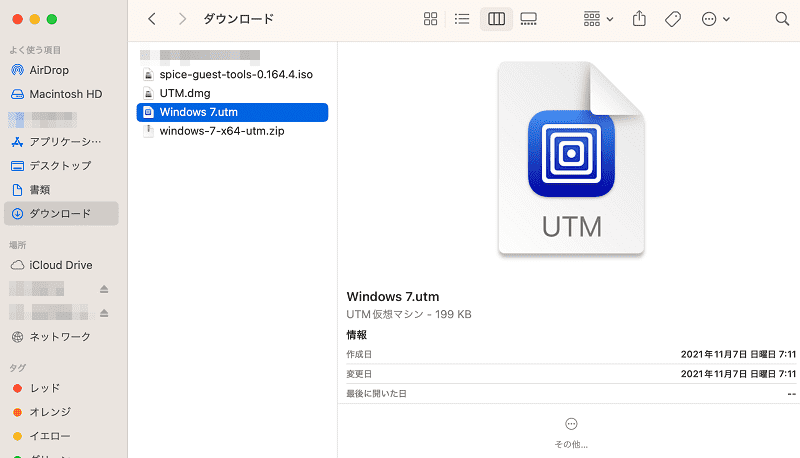Screen dimensions: 800x458
Task: Click the 場所 sidebar heading
Action: coord(17,245)
